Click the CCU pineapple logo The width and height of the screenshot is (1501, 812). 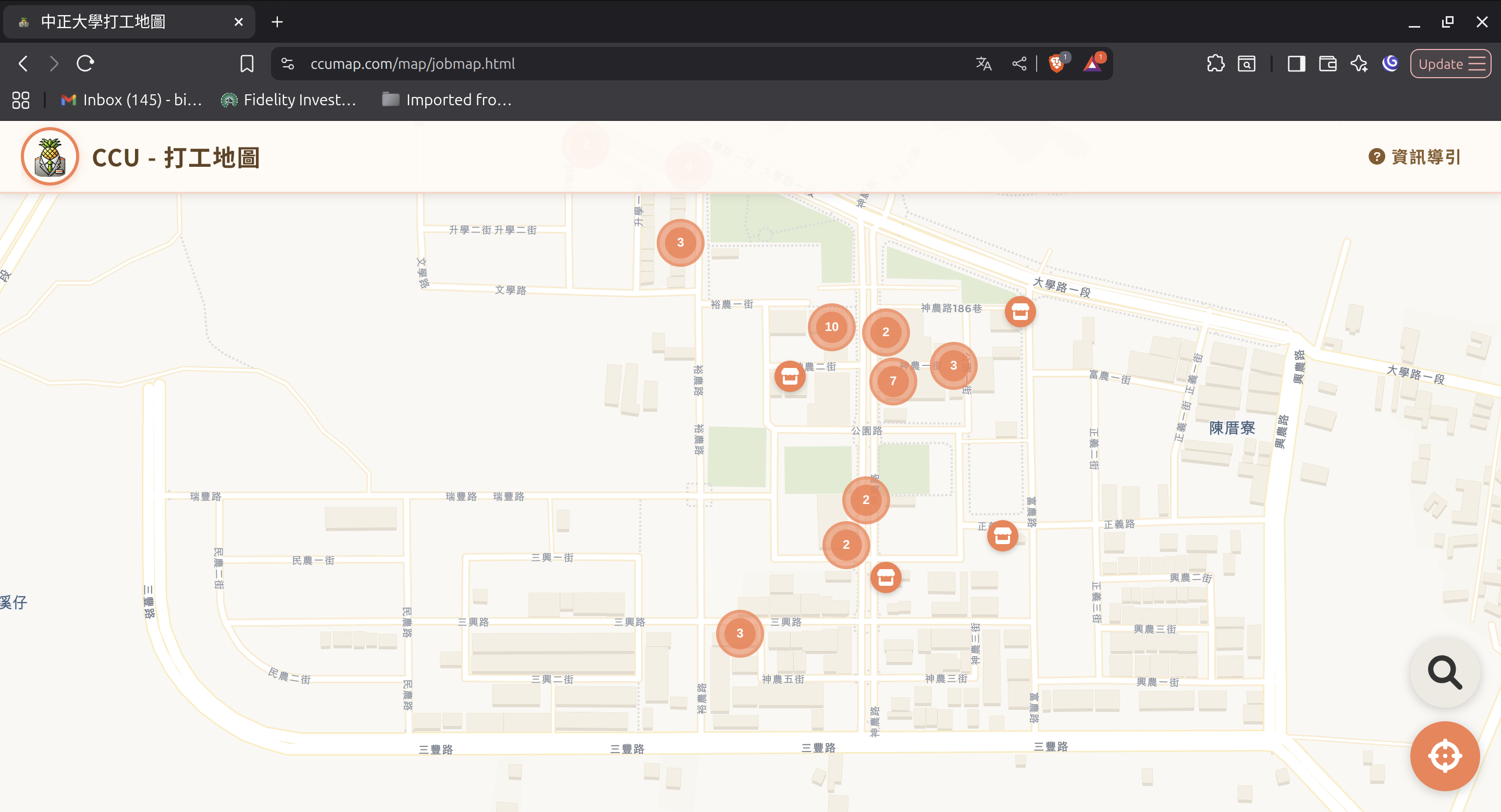point(50,156)
